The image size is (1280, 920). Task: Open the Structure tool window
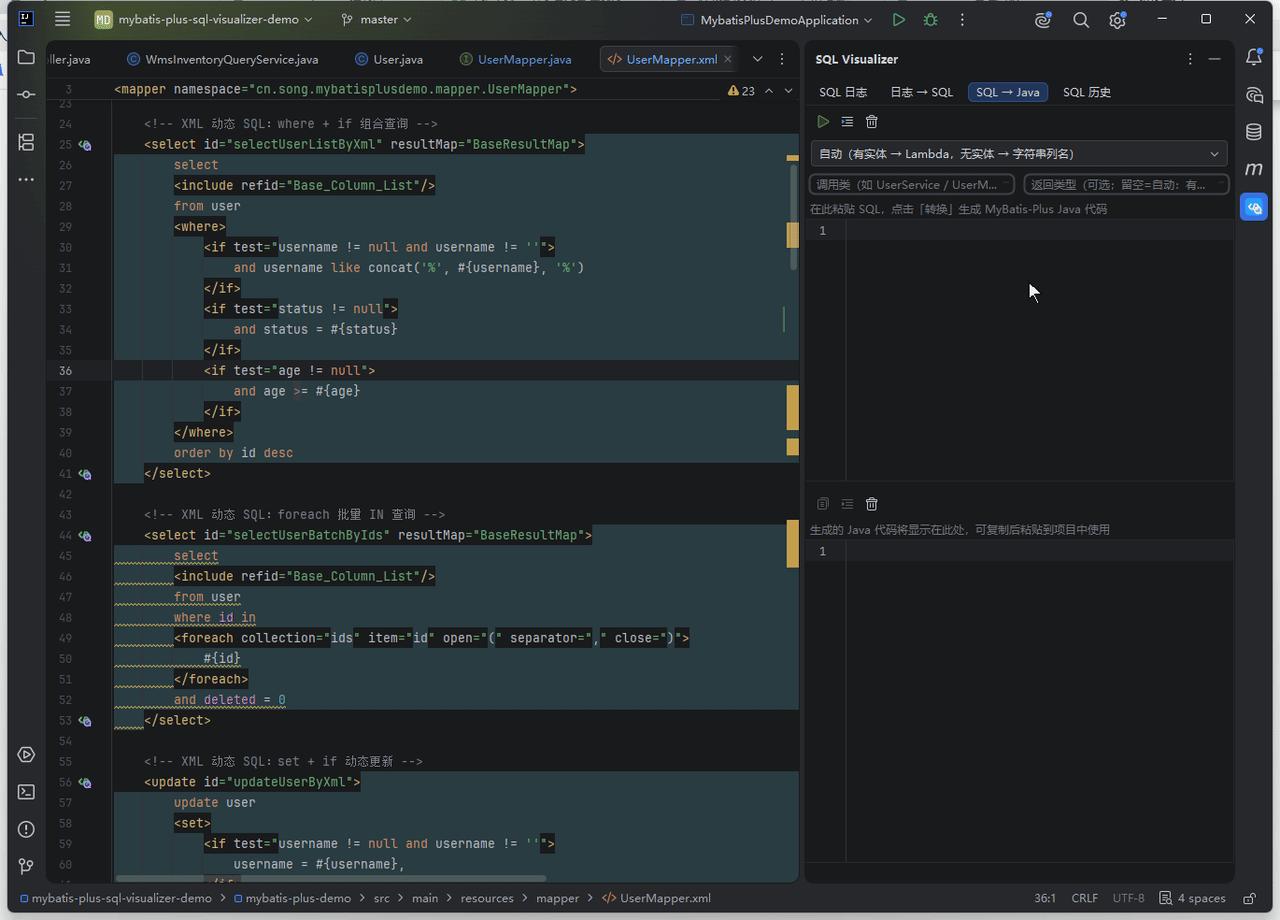pos(26,143)
